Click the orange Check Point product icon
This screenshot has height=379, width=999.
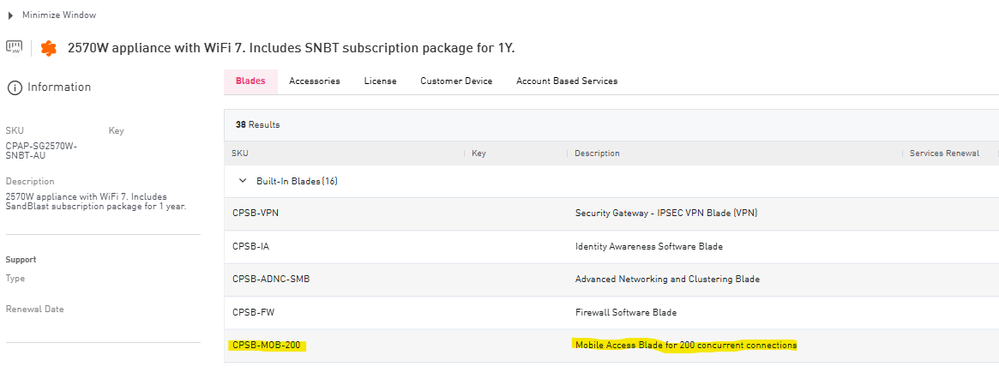(x=48, y=48)
